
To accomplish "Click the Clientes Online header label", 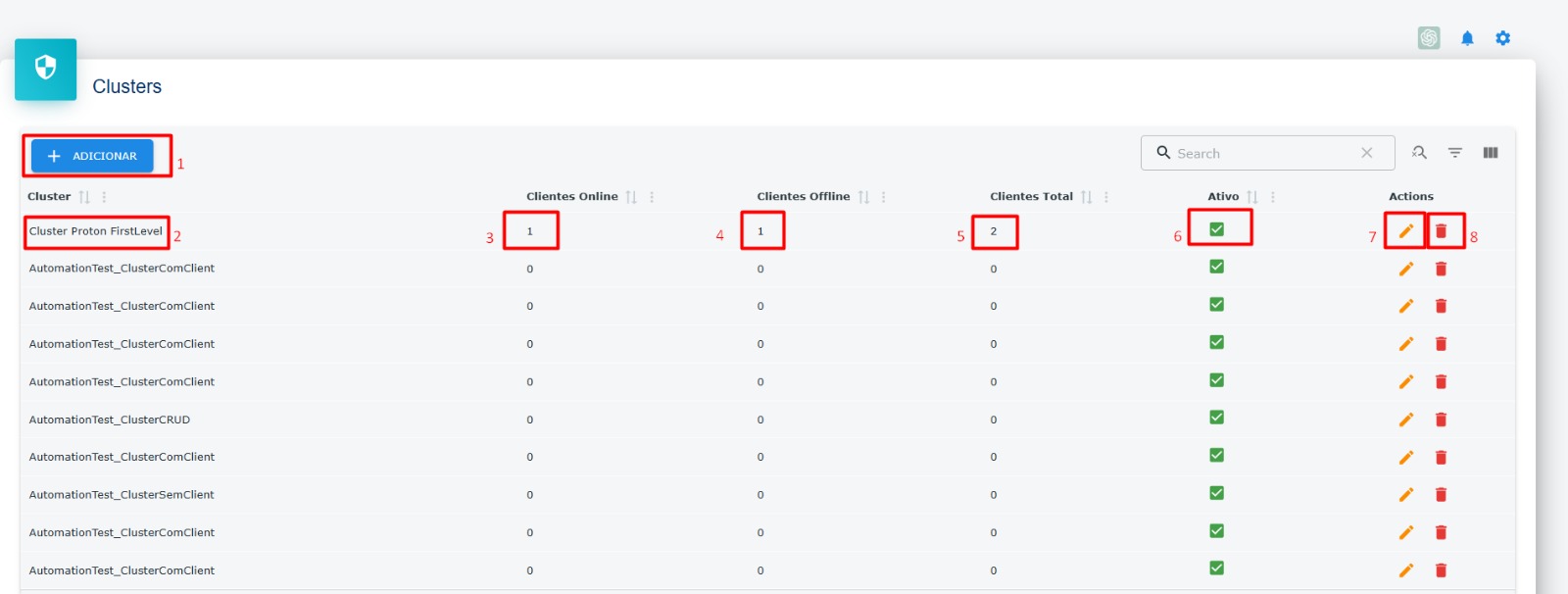I will [572, 197].
